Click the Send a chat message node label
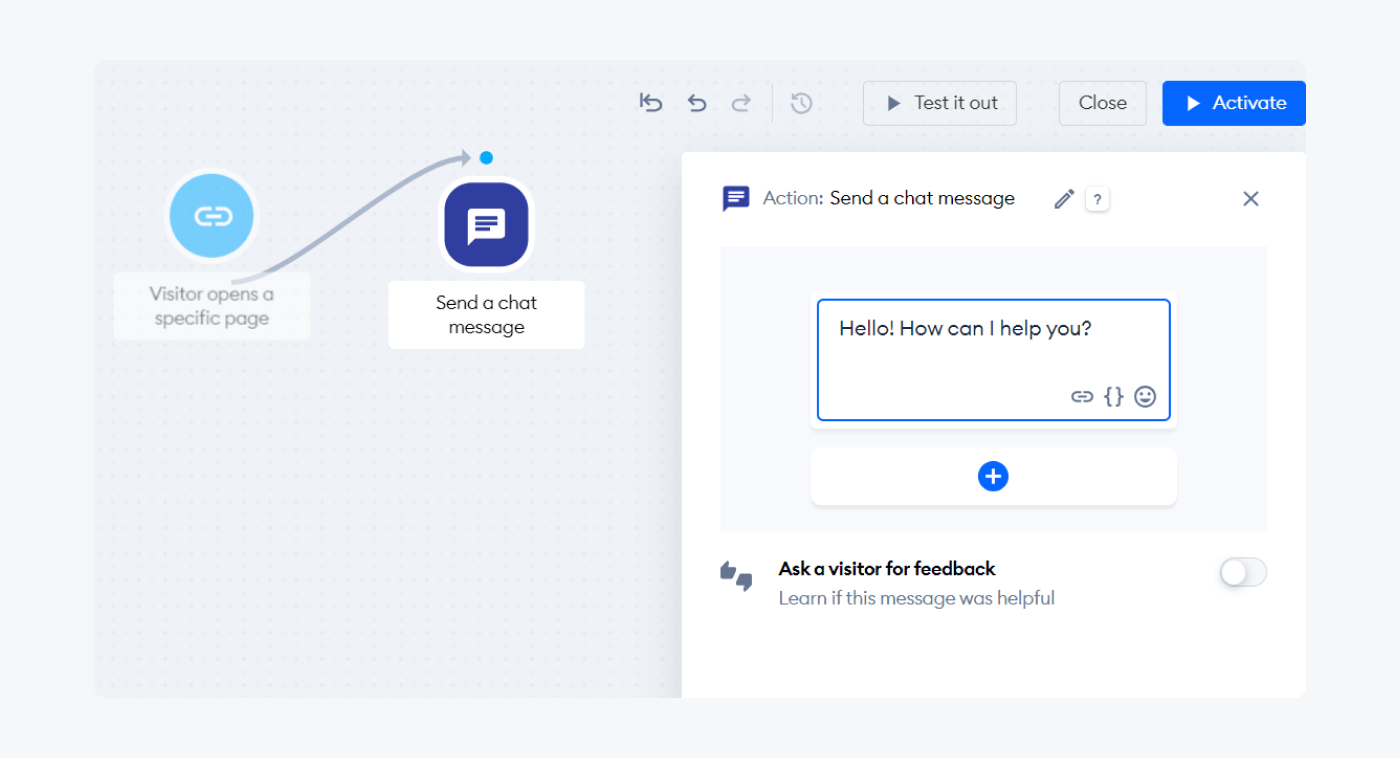The height and width of the screenshot is (758, 1400). 486,315
